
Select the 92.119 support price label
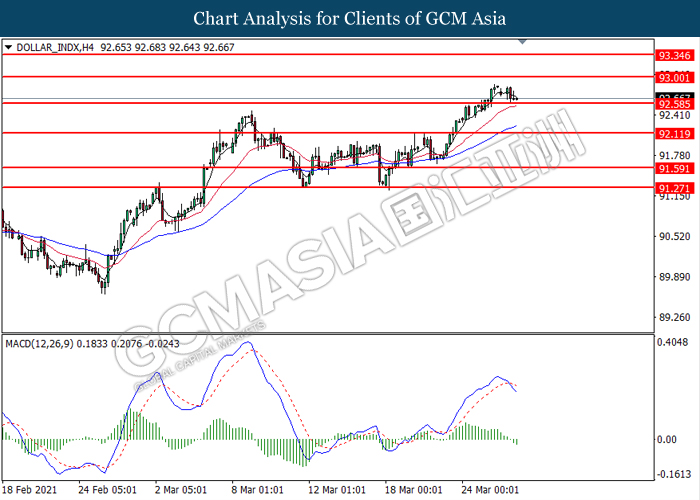point(670,133)
